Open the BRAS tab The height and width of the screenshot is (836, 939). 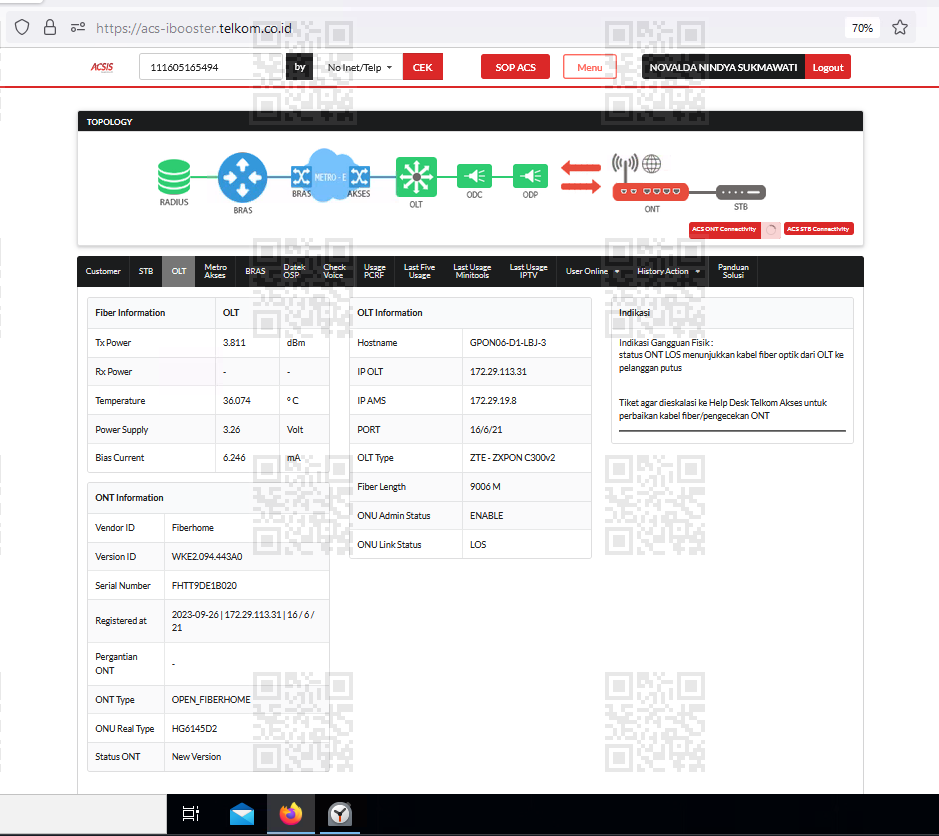tap(255, 271)
